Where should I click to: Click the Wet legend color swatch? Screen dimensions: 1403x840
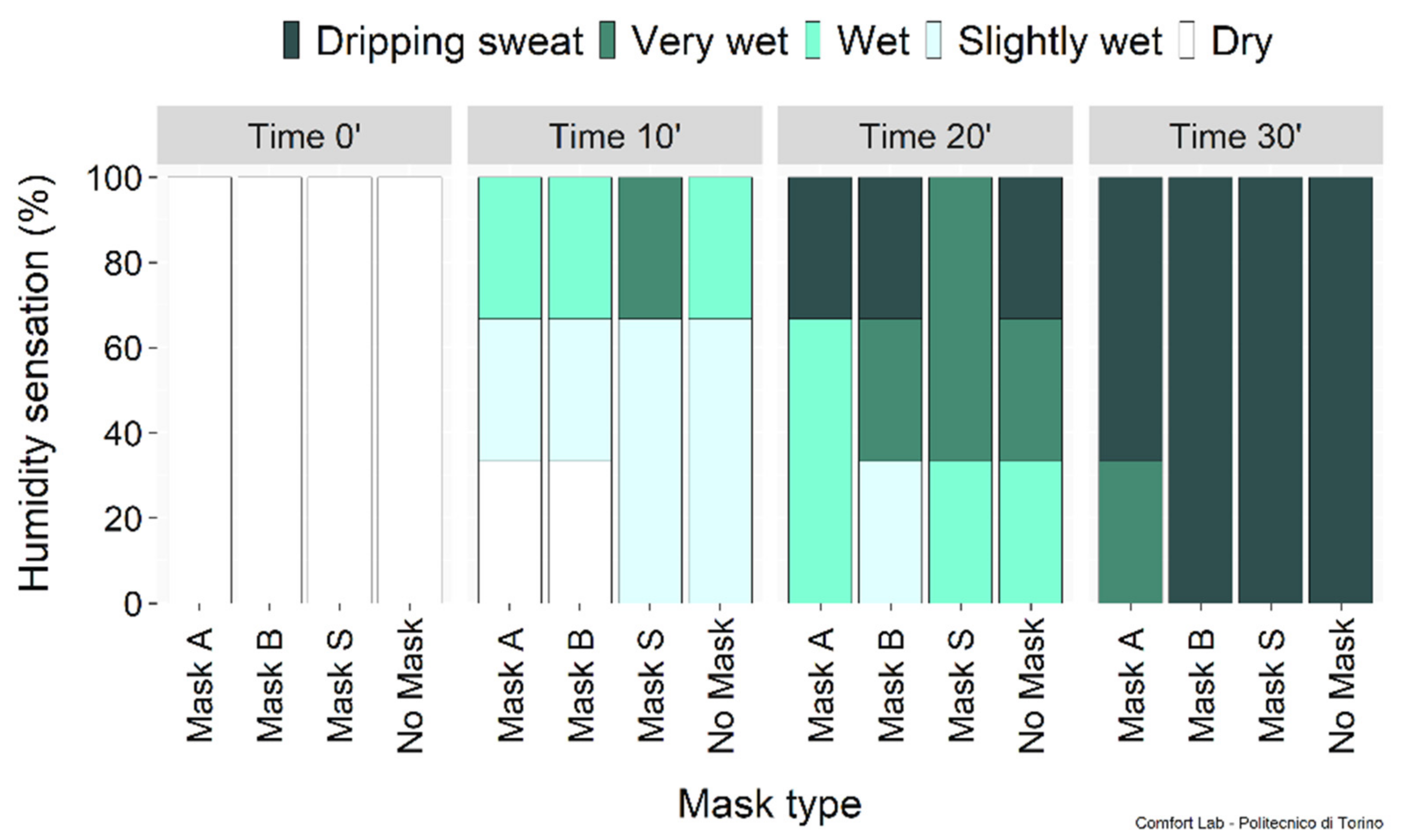[x=813, y=40]
